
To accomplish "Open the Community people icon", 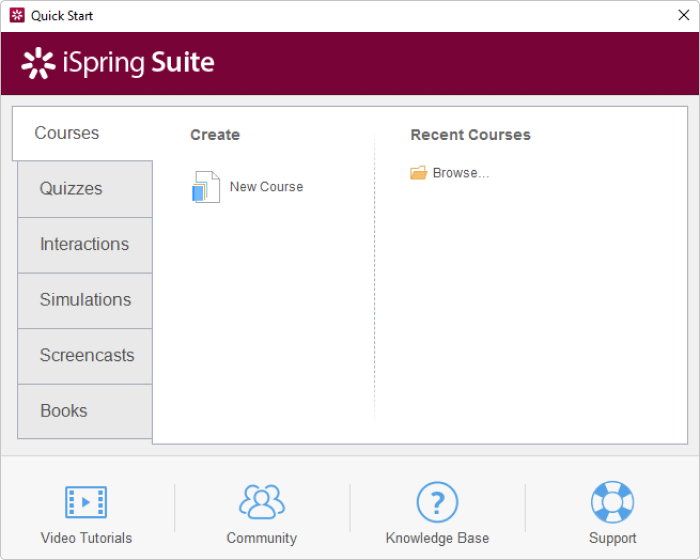I will 262,502.
